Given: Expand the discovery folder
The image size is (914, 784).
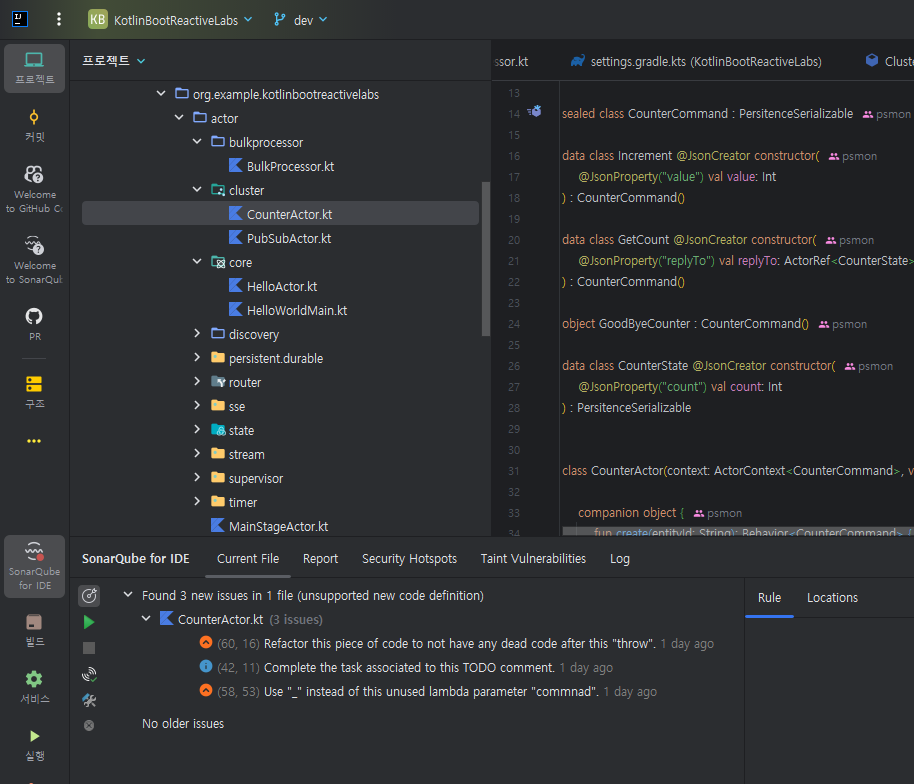Looking at the screenshot, I should click(x=197, y=334).
